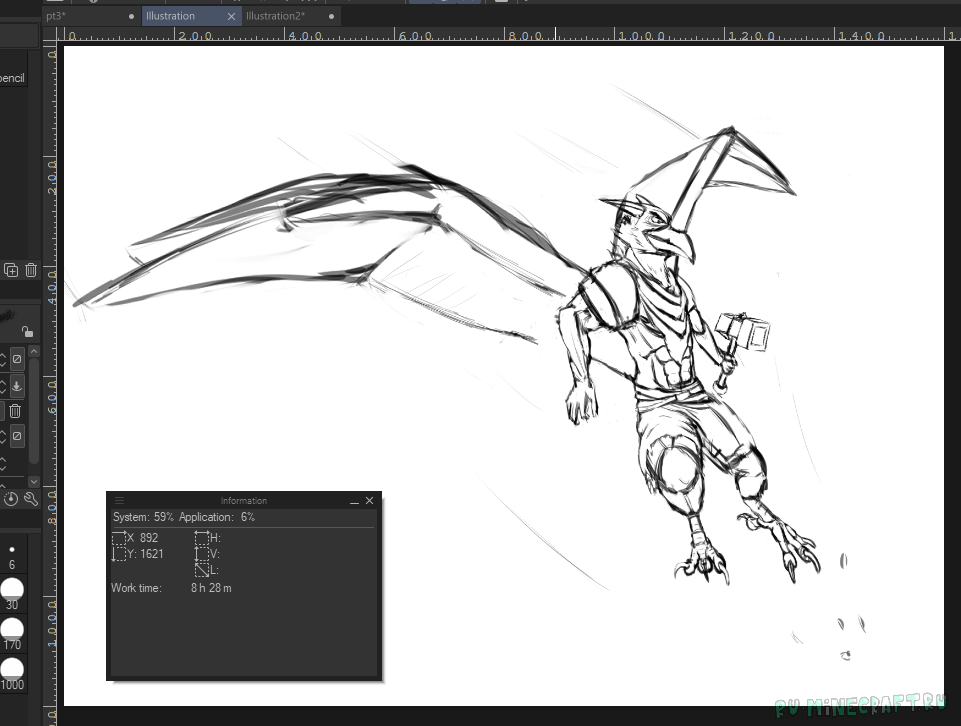
Task: Delete the sub tool with upper trash icon
Action: pos(31,270)
